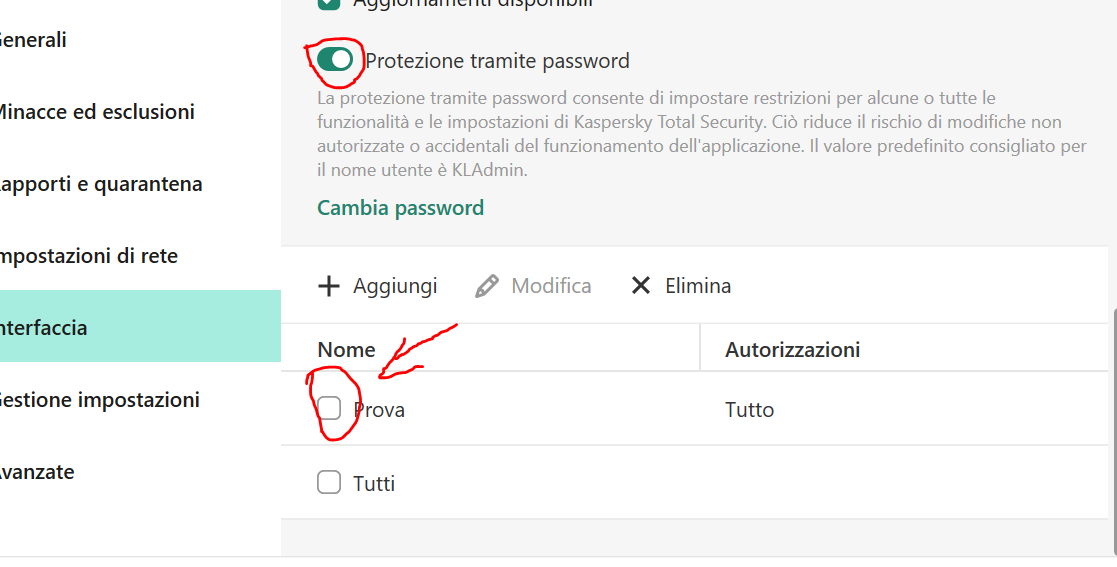Go to Minacce ed esclusioni settings
The image size is (1117, 567).
tap(96, 112)
